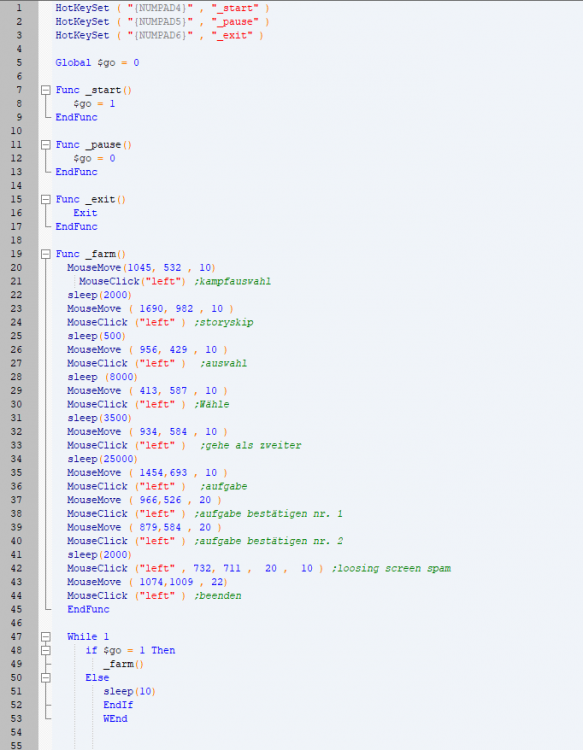Click the "_exit" string in third HotKeySet
Viewport: 583px width, 750px height.
tap(231, 35)
